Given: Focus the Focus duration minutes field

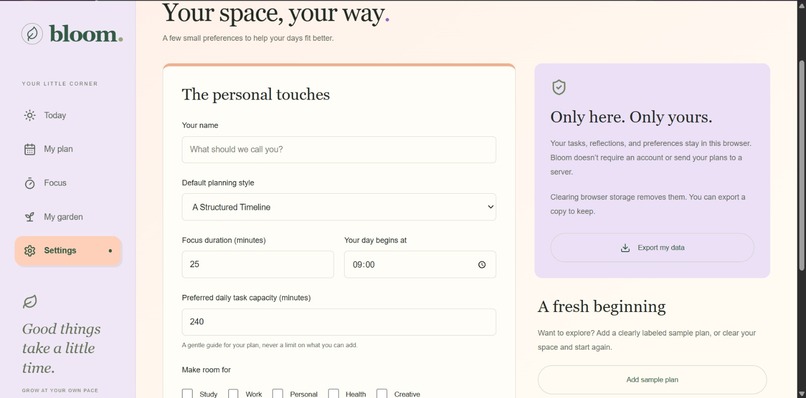Looking at the screenshot, I should pos(258,264).
